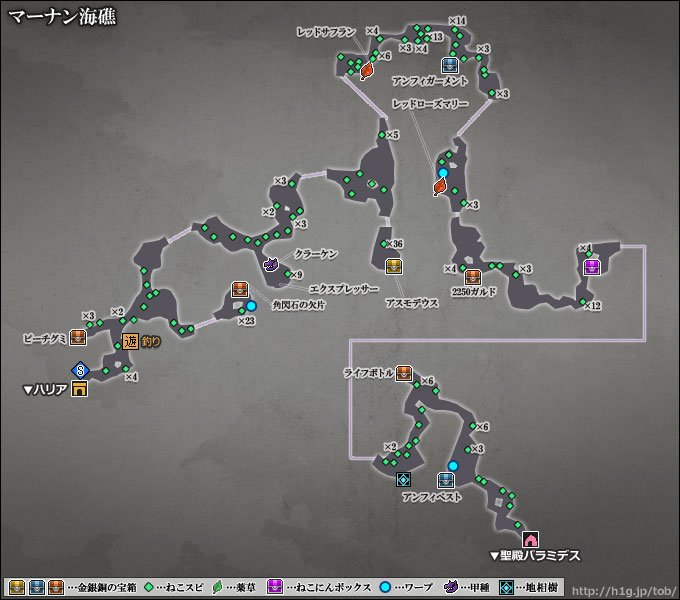
Task: Click the 釣り fishing label
Action: (x=151, y=342)
